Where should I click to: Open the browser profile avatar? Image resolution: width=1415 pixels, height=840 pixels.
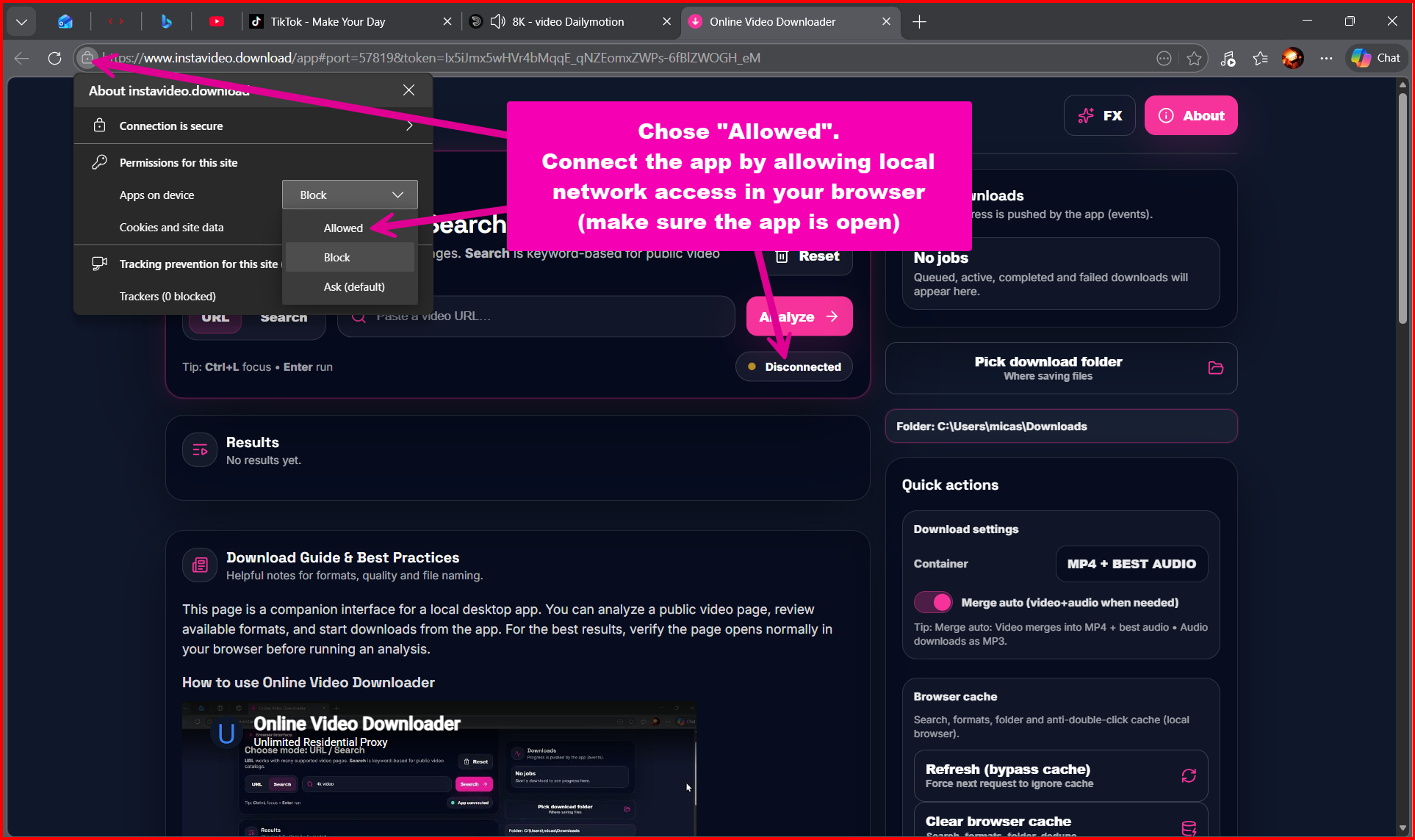tap(1292, 58)
